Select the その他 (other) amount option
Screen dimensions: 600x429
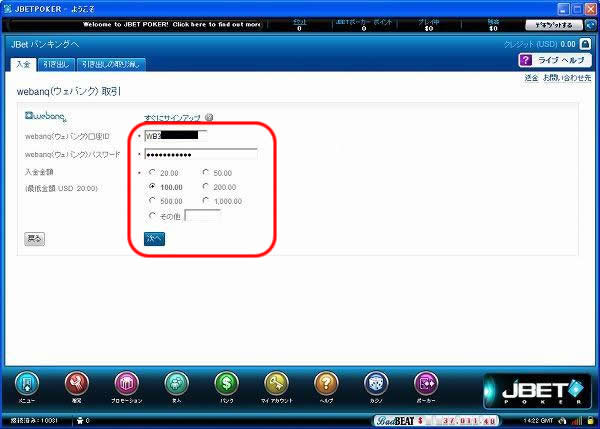click(x=152, y=216)
